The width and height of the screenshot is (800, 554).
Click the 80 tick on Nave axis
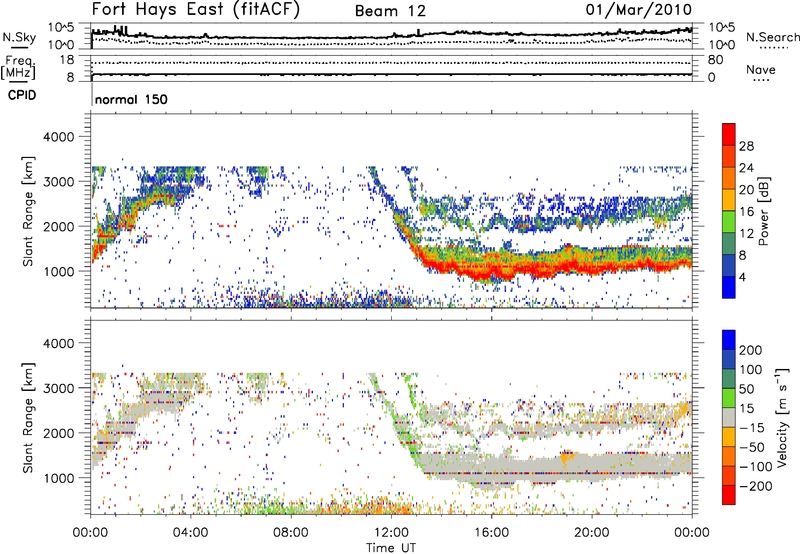click(715, 60)
